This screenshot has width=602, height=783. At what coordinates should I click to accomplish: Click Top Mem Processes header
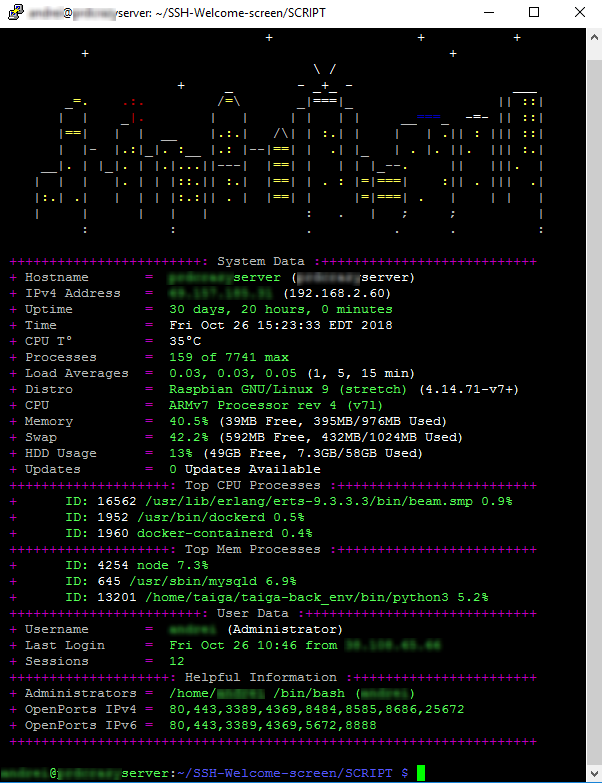click(x=253, y=549)
